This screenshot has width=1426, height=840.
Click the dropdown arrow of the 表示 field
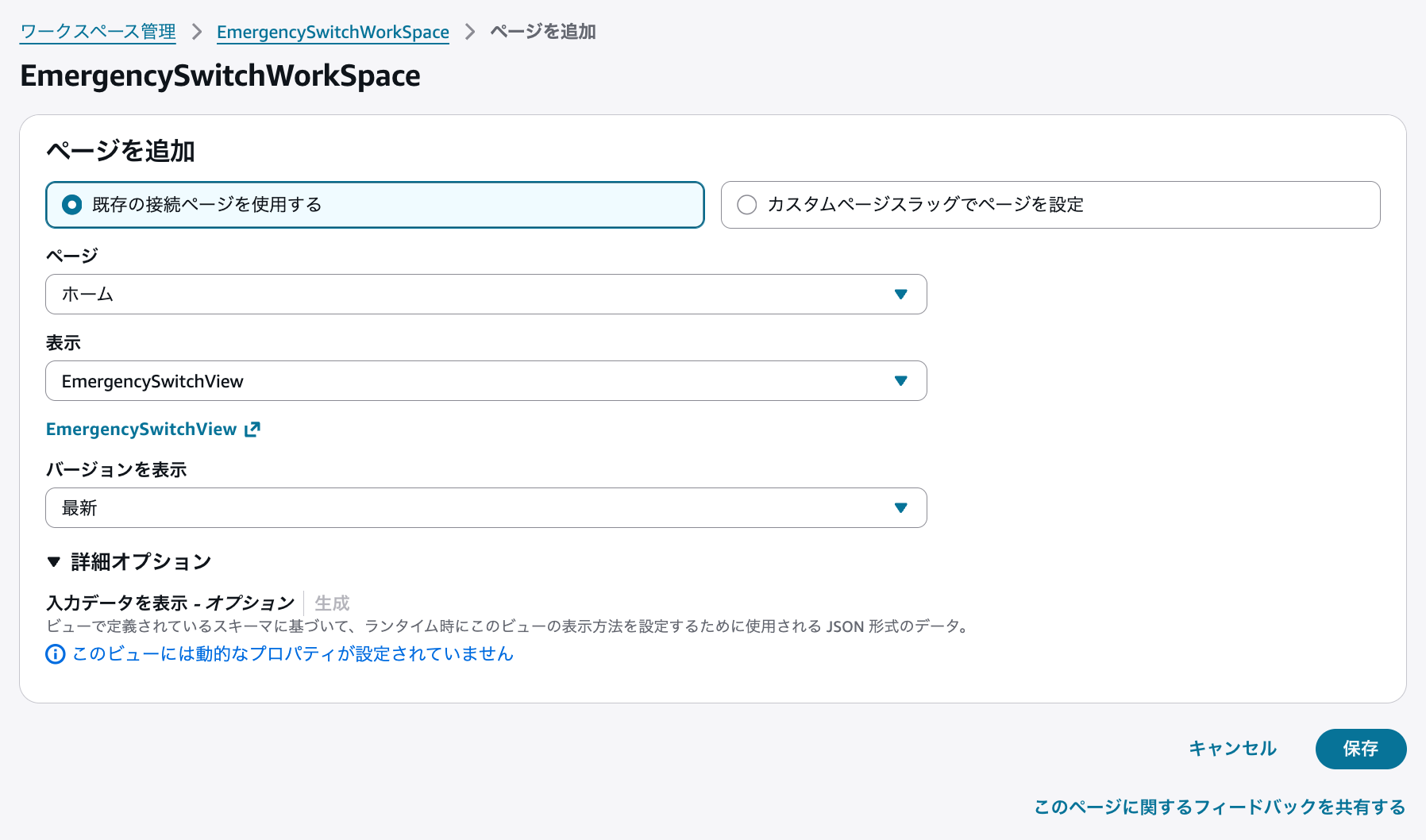pyautogui.click(x=900, y=380)
